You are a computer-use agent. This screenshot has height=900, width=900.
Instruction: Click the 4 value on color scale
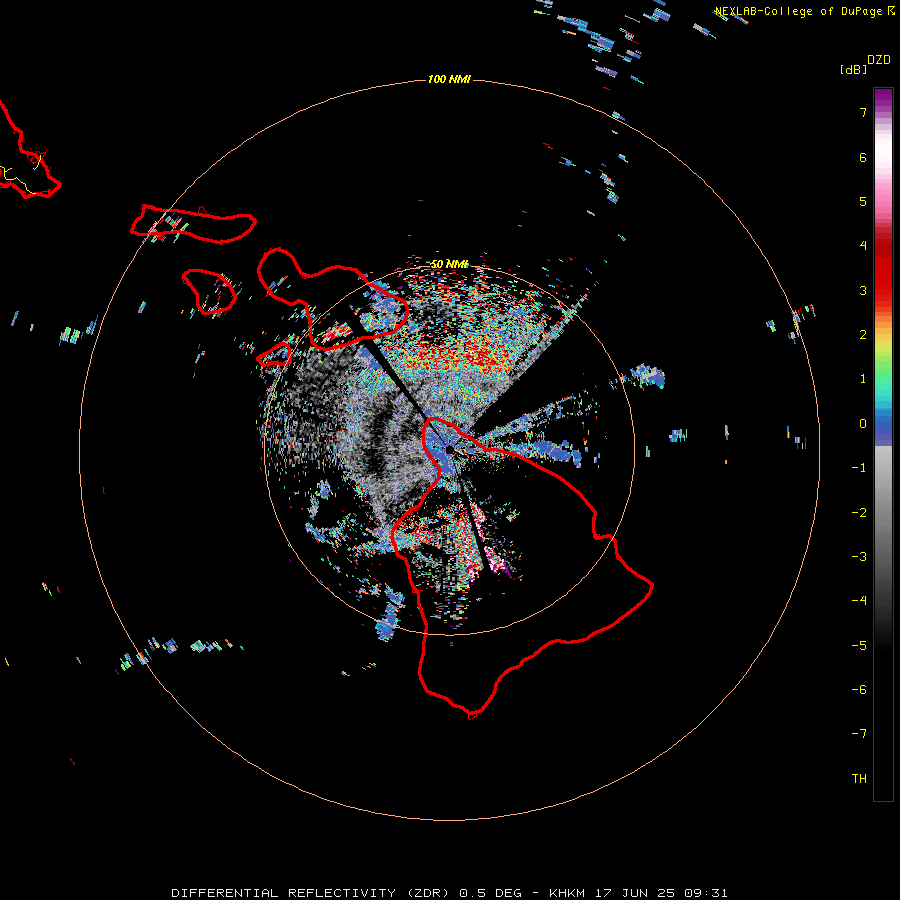tap(863, 246)
